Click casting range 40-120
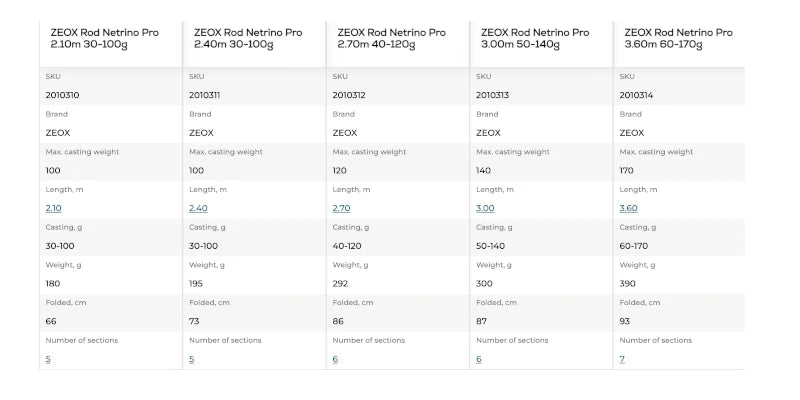800x400 pixels. pyautogui.click(x=347, y=246)
